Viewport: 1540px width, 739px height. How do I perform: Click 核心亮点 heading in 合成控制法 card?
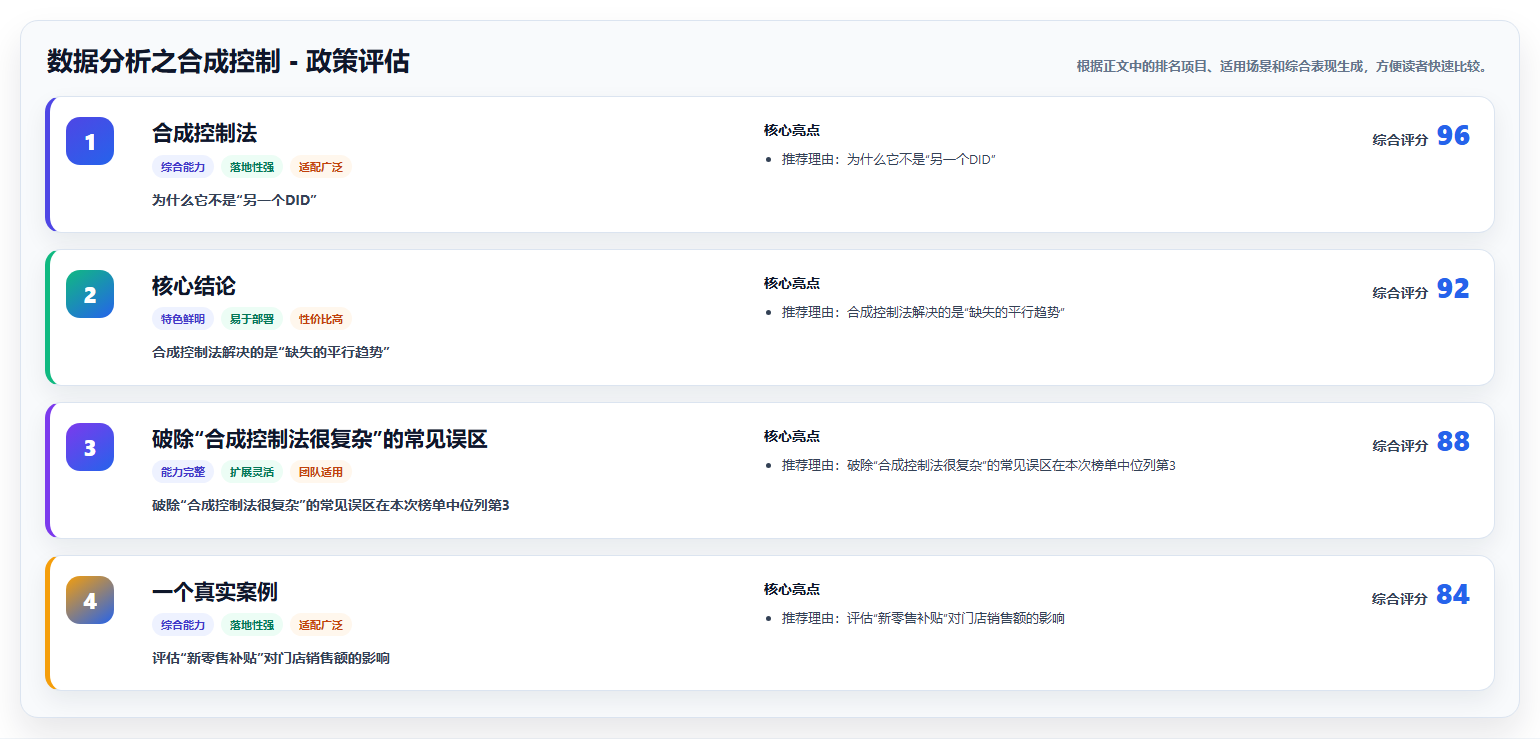(x=792, y=131)
